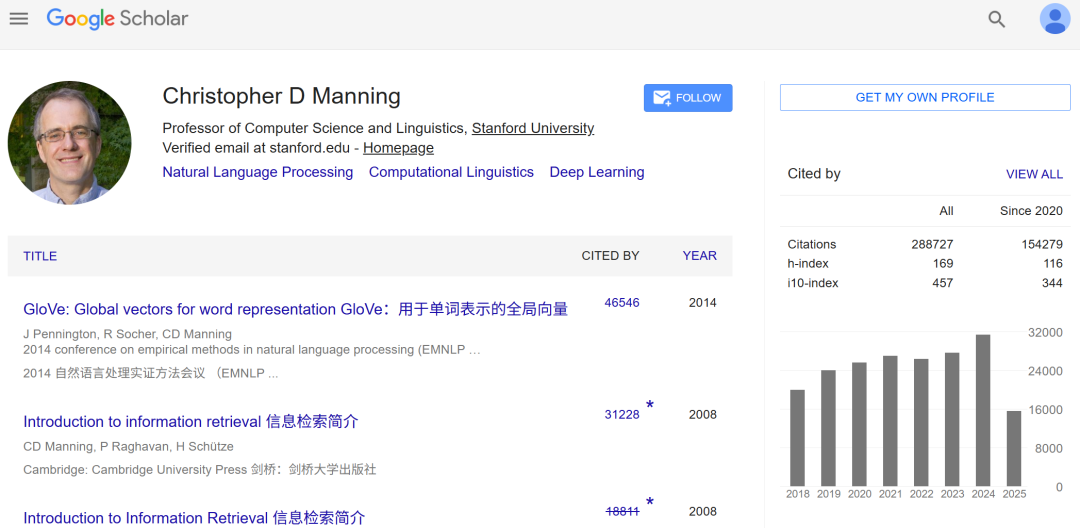
Task: Open the search magnifier icon
Action: (996, 19)
